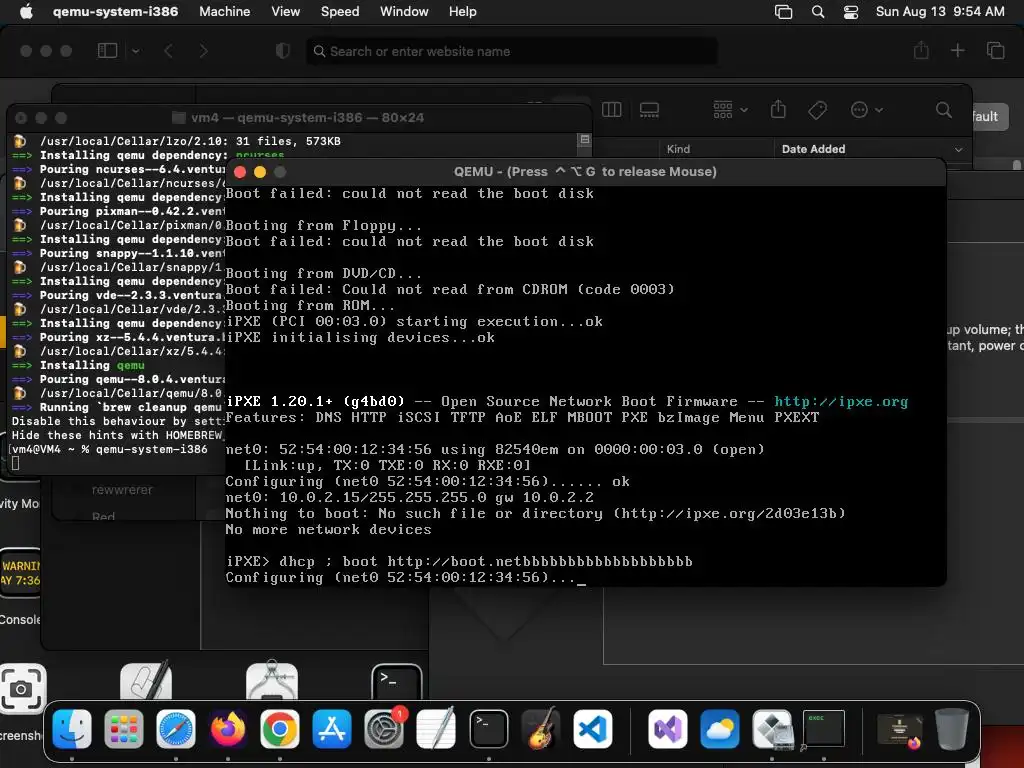Open App Store from the dock
This screenshot has width=1024, height=768.
tap(332, 729)
